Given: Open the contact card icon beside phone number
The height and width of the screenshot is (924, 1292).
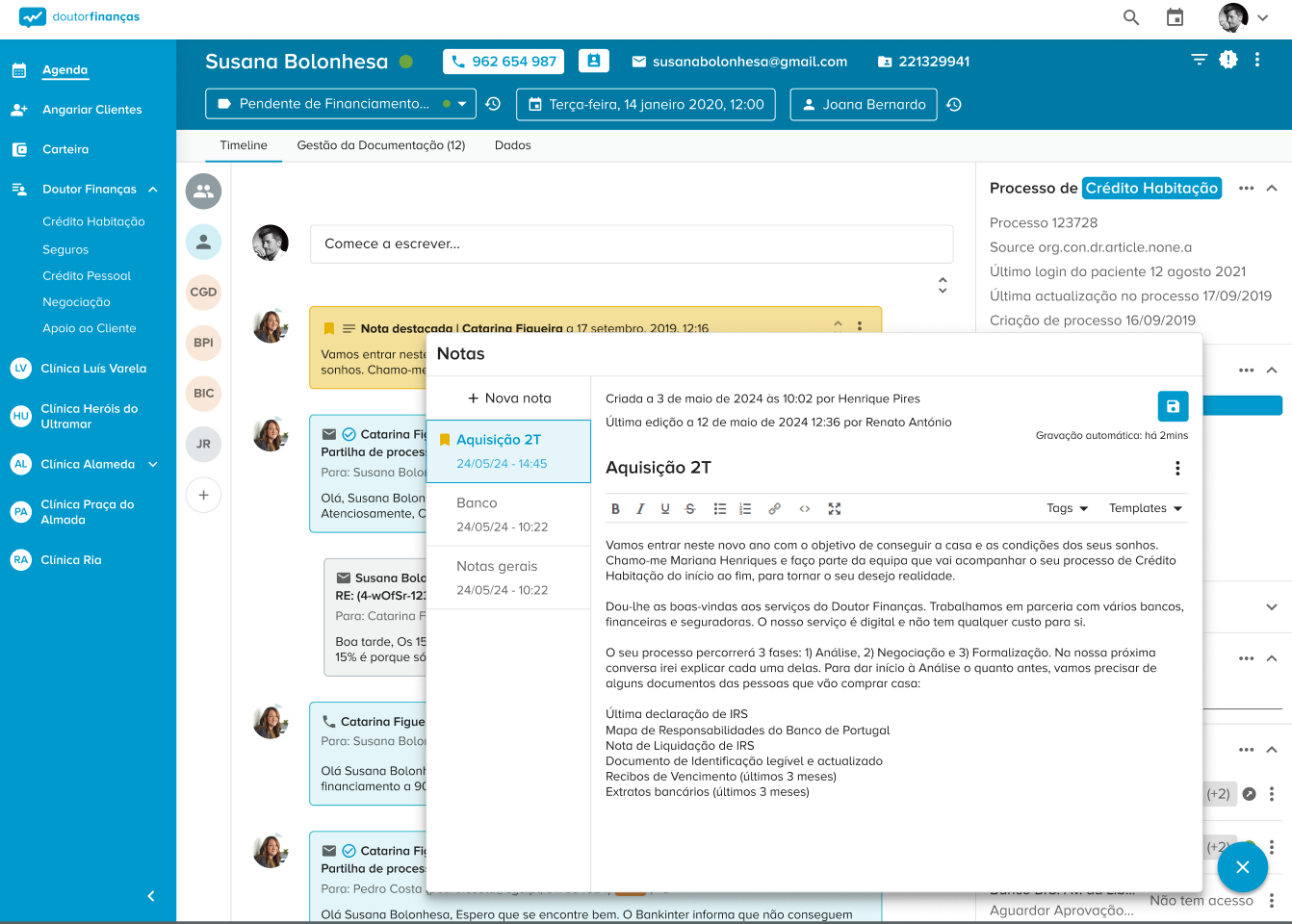Looking at the screenshot, I should coord(594,61).
